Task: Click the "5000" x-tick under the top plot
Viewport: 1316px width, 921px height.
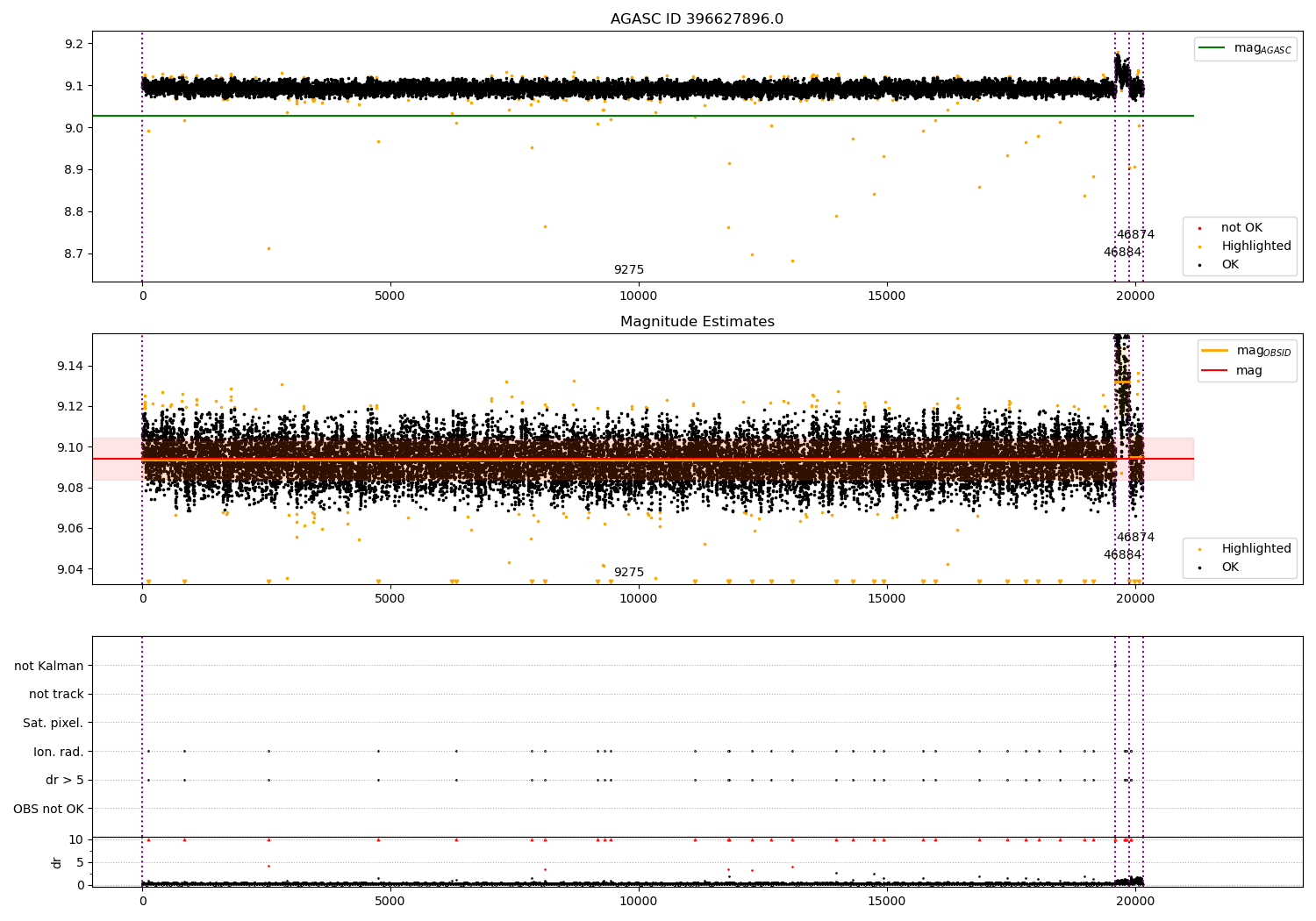Action: click(x=390, y=296)
